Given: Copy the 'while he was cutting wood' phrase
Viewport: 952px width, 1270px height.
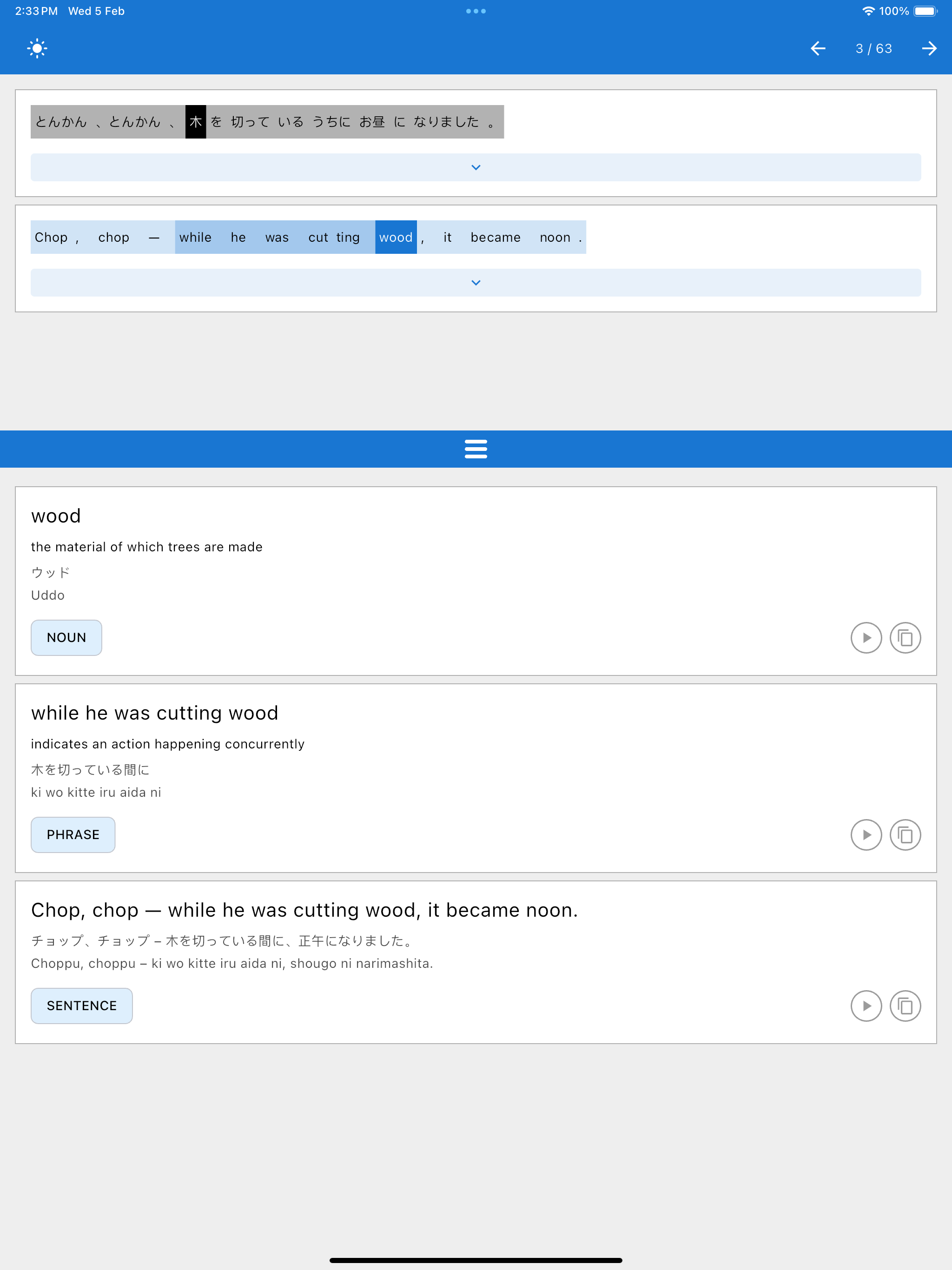Looking at the screenshot, I should coord(905,835).
